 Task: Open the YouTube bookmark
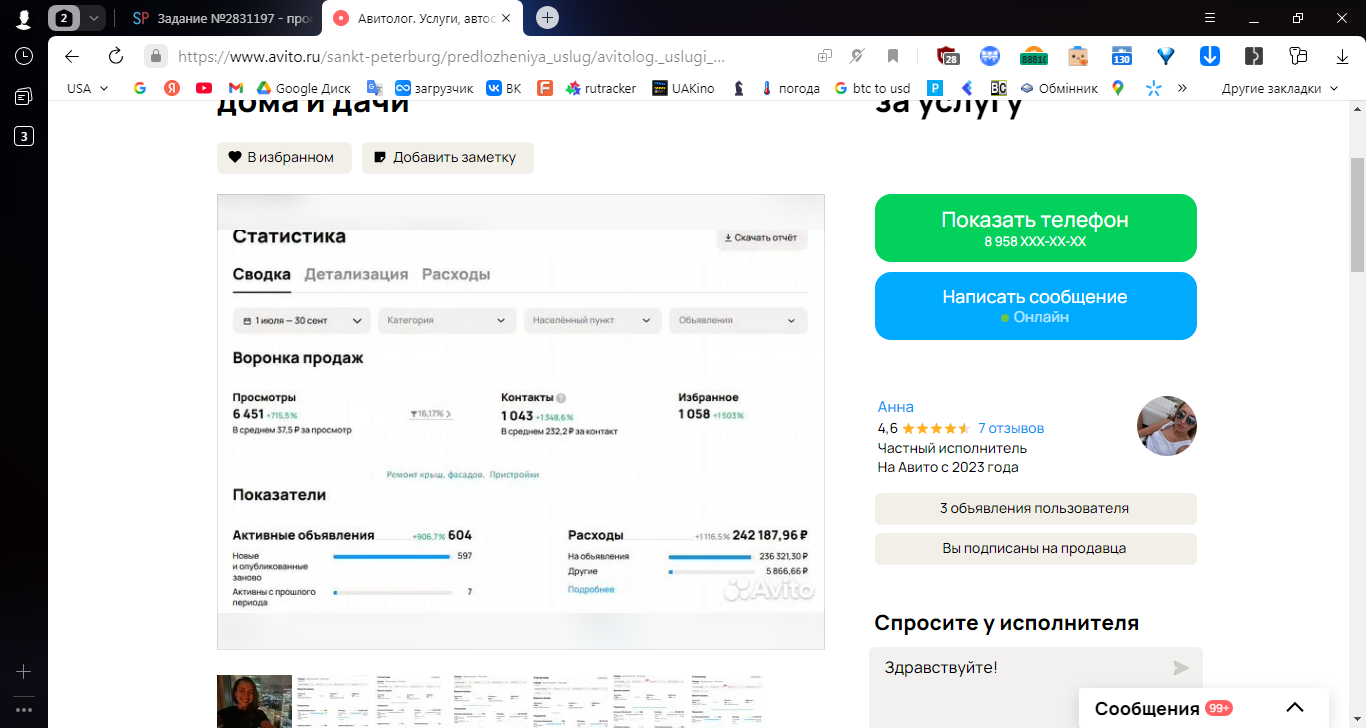point(204,88)
